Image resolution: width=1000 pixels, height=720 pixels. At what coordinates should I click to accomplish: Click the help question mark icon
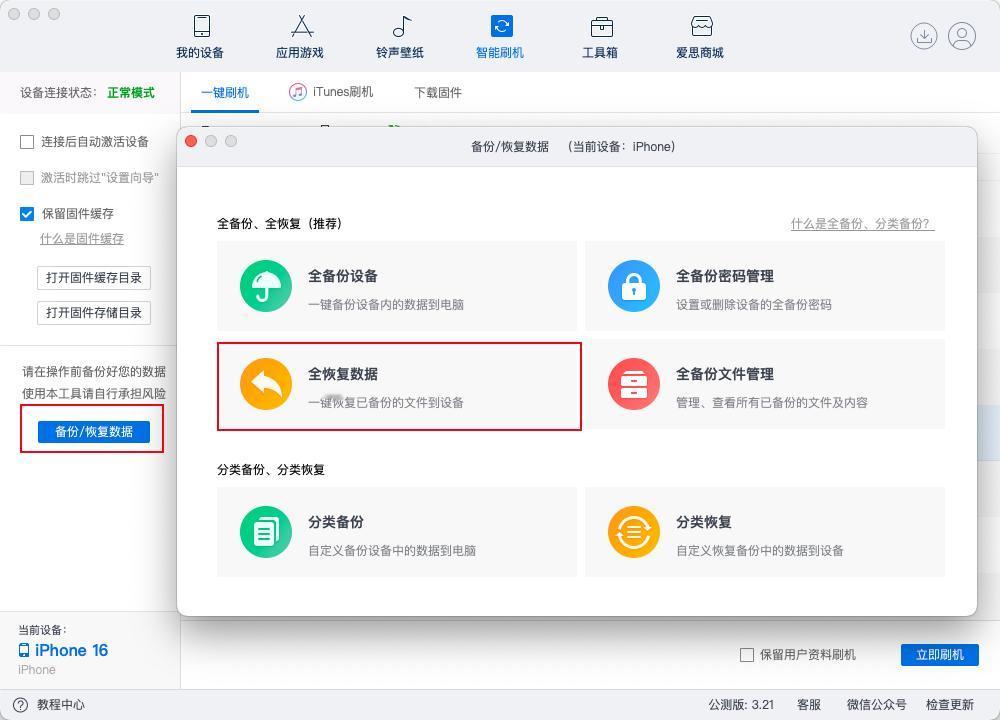click(20, 705)
